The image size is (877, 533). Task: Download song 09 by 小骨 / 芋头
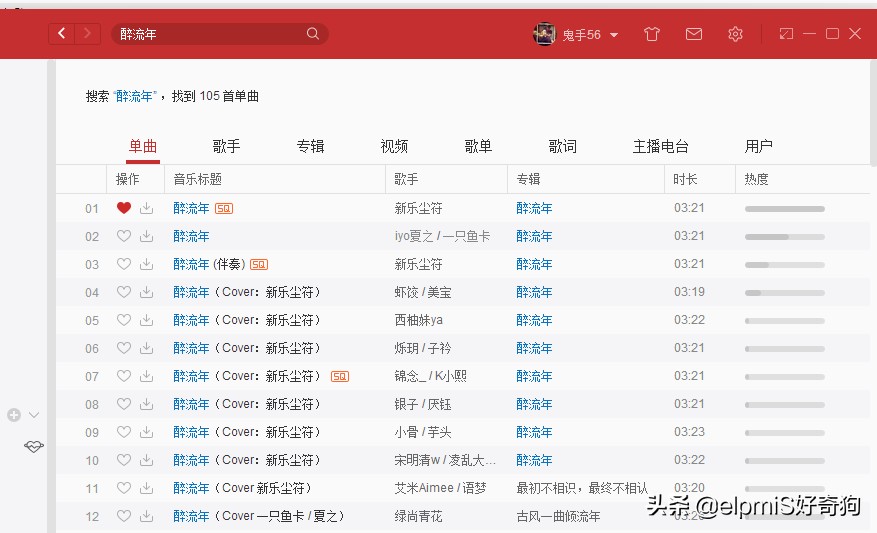[x=147, y=432]
